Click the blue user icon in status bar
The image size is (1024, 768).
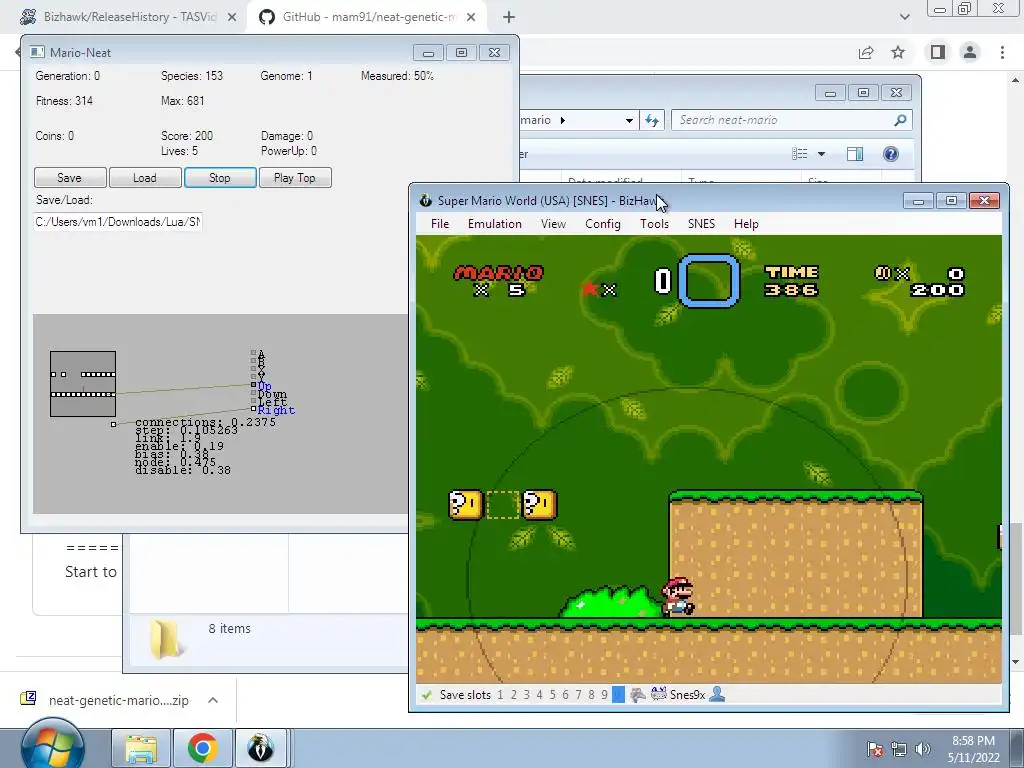coord(717,694)
